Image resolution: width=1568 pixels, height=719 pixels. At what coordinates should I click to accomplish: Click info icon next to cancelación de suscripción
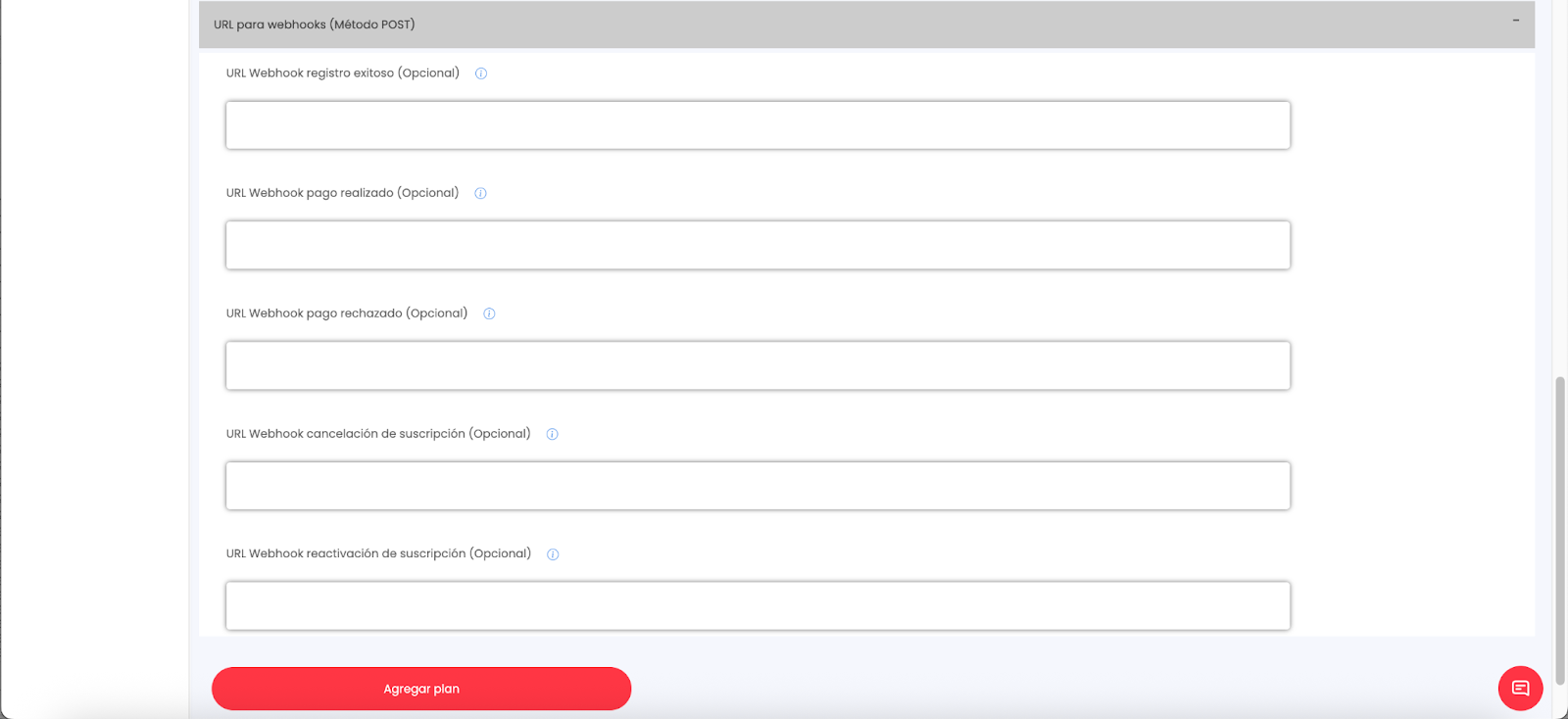point(552,435)
